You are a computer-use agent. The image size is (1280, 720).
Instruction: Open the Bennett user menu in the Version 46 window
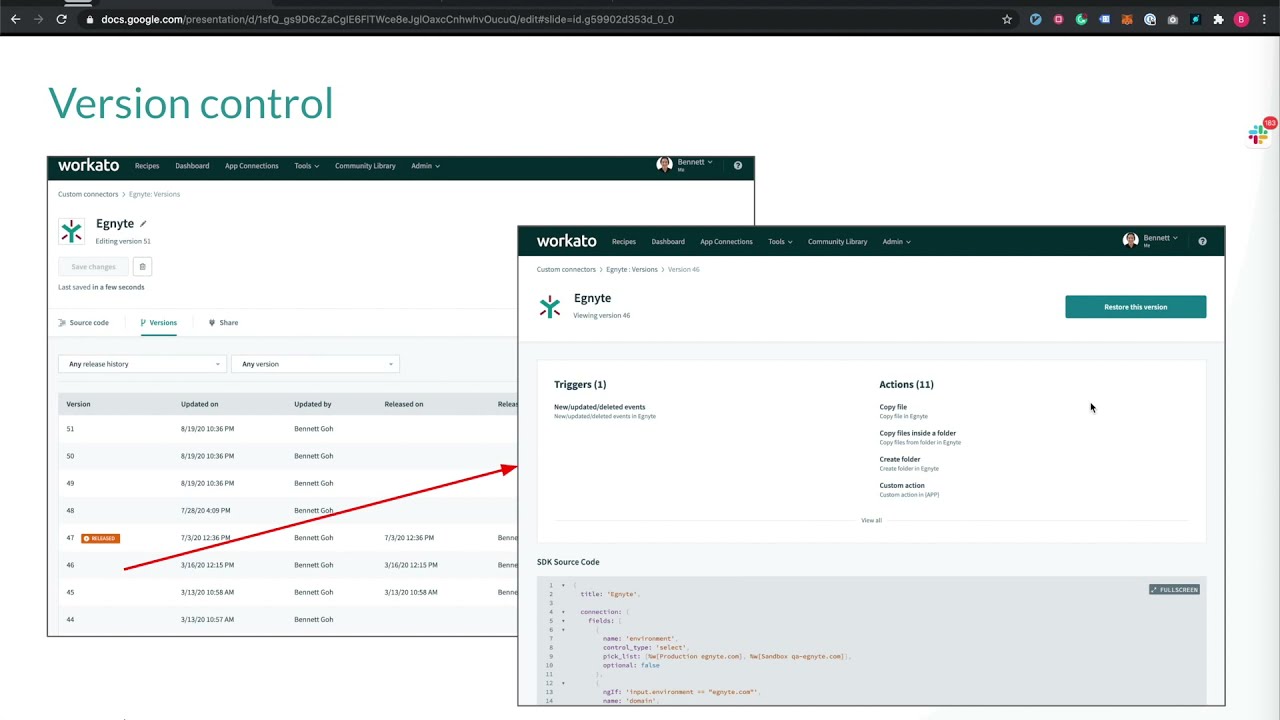(1151, 240)
